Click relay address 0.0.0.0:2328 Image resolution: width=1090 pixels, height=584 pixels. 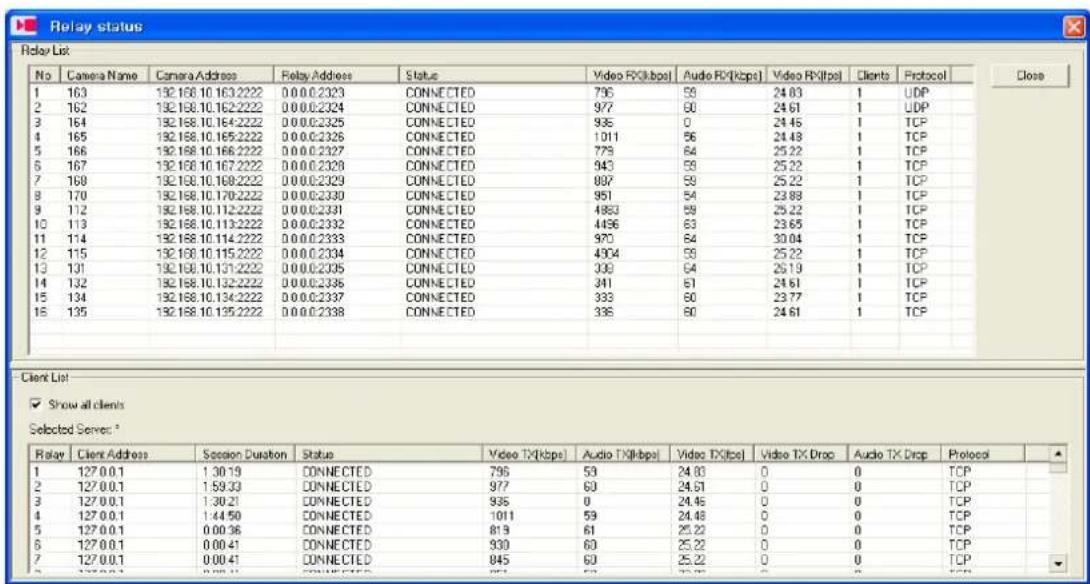coord(314,165)
